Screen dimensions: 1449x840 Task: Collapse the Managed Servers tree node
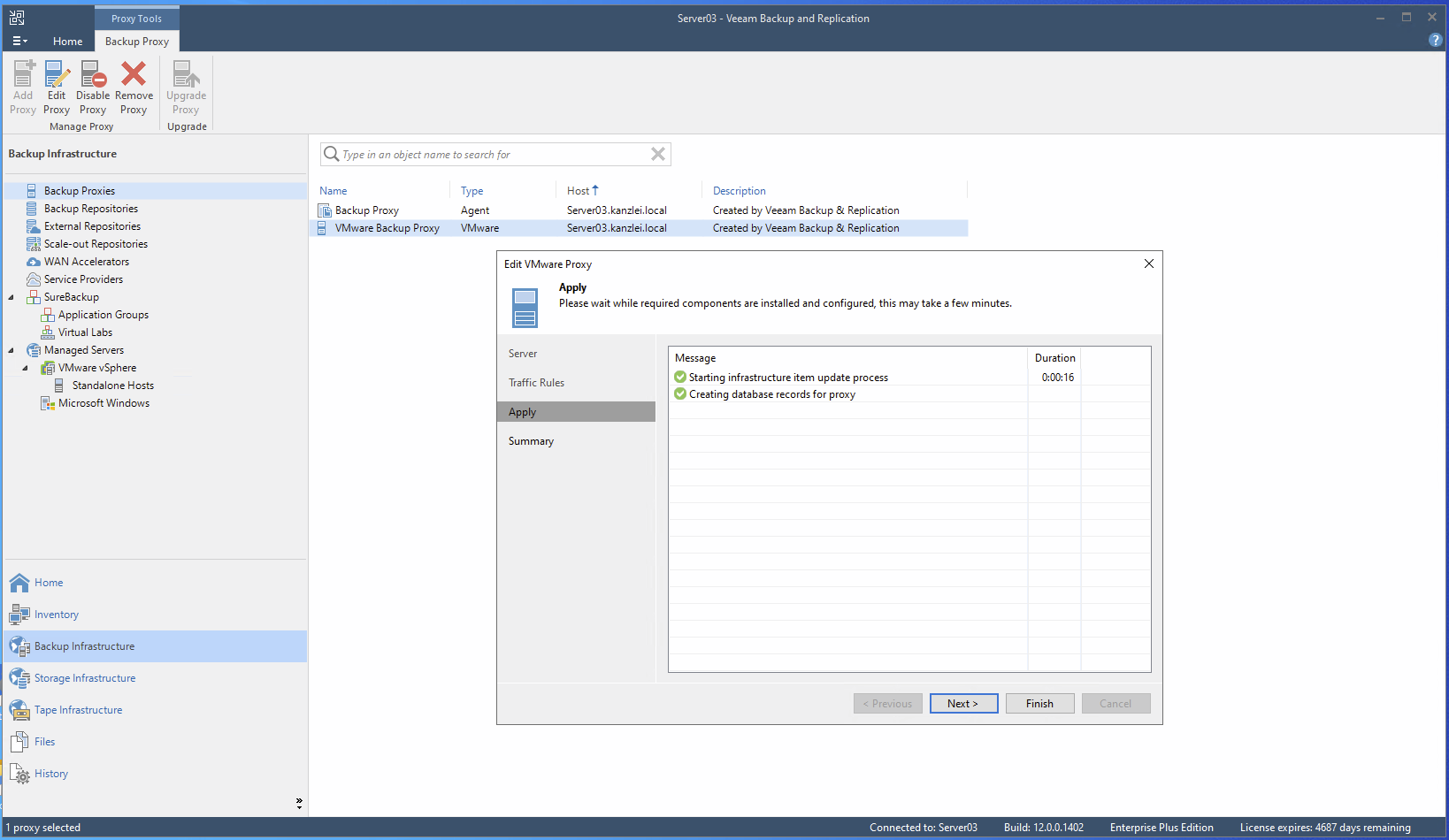(11, 350)
